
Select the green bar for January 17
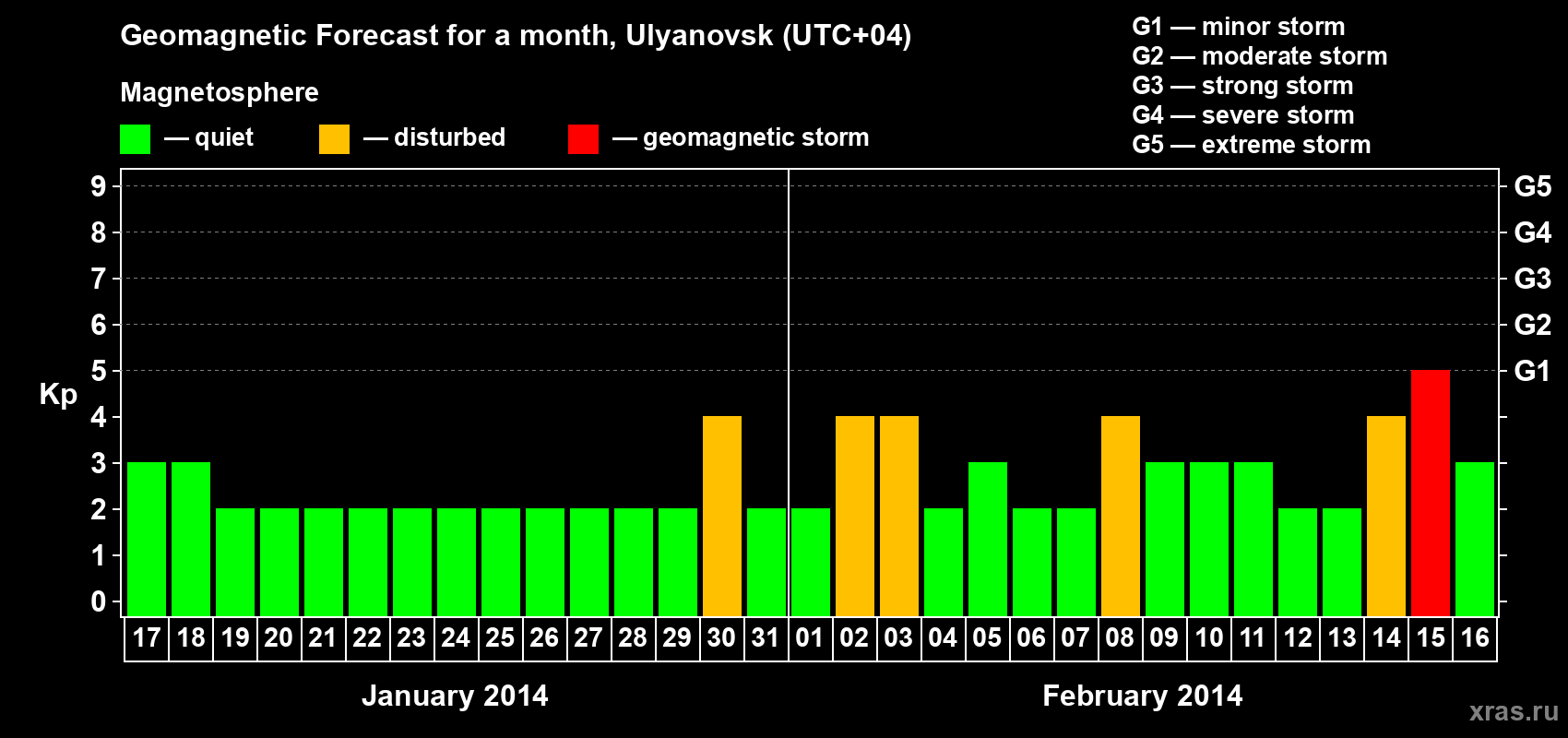pyautogui.click(x=147, y=539)
